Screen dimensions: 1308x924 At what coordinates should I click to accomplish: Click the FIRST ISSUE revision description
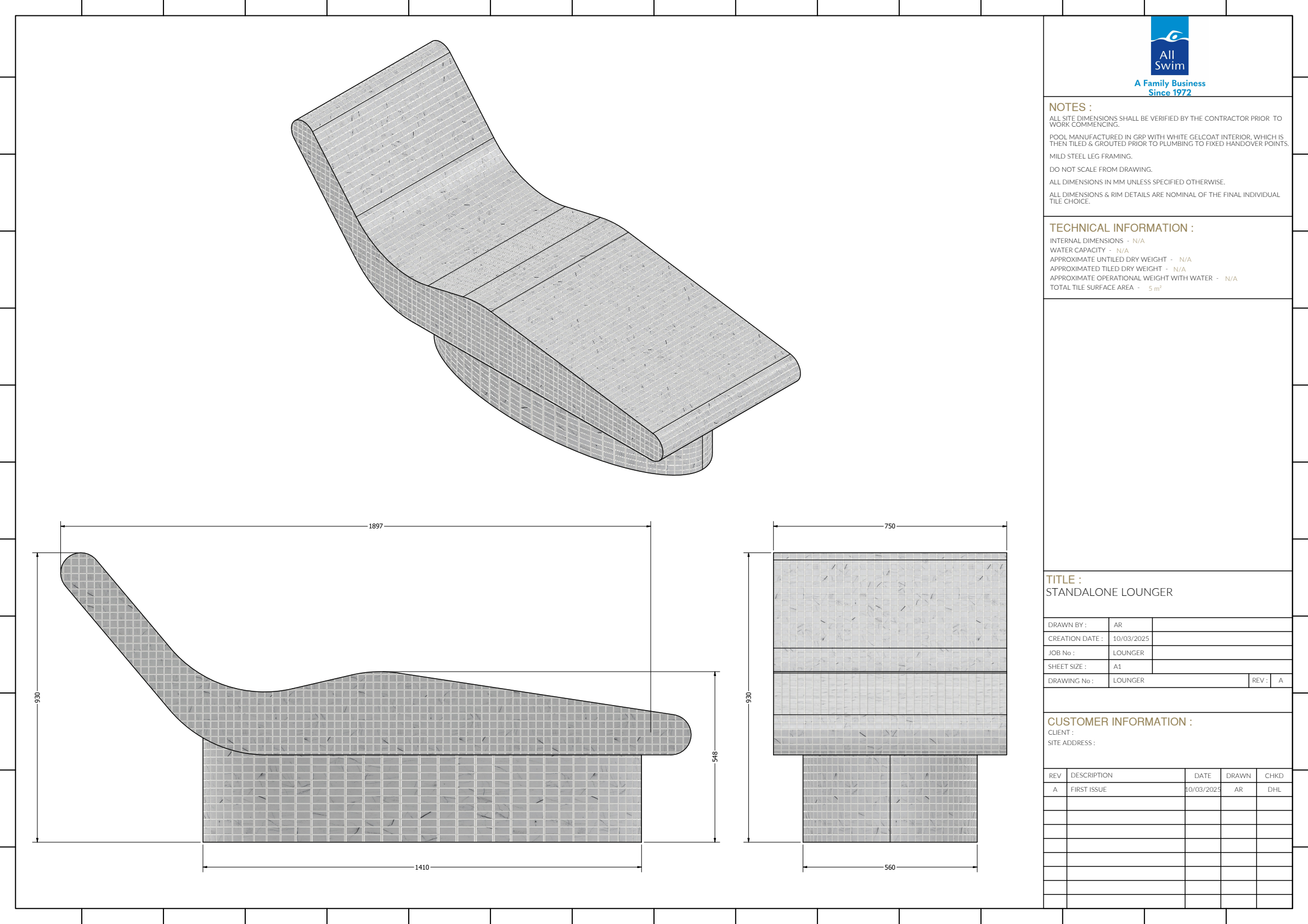click(x=1088, y=790)
